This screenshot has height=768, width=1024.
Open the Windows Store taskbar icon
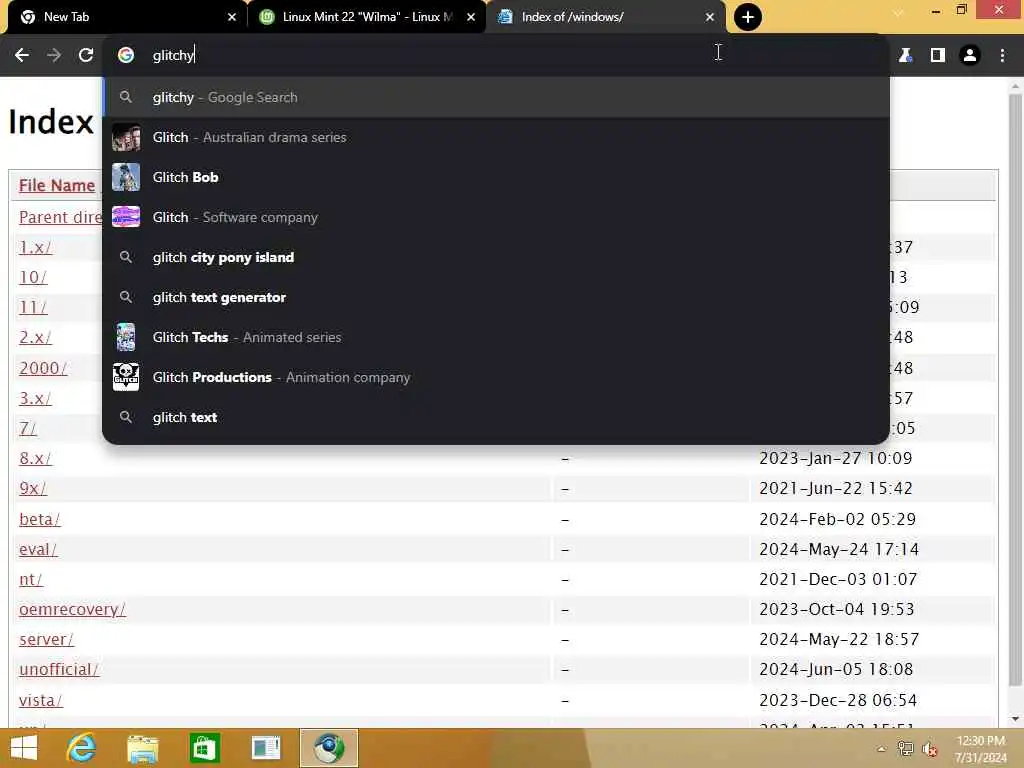coord(204,748)
